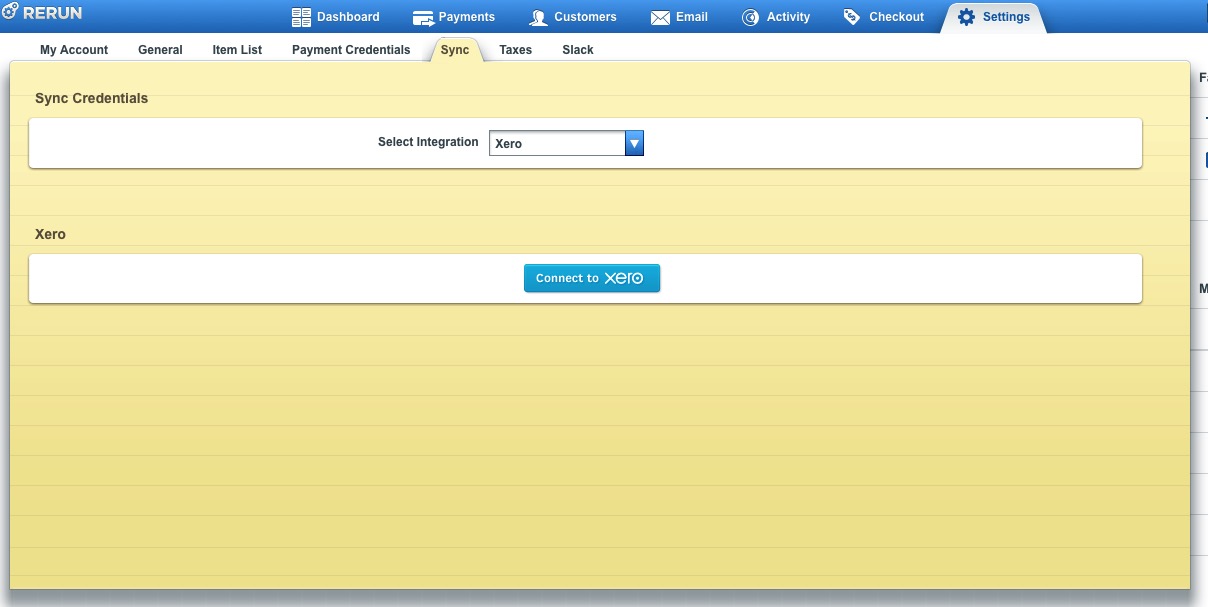View the Activity section
Viewport: 1208px width, 607px height.
pyautogui.click(x=776, y=17)
